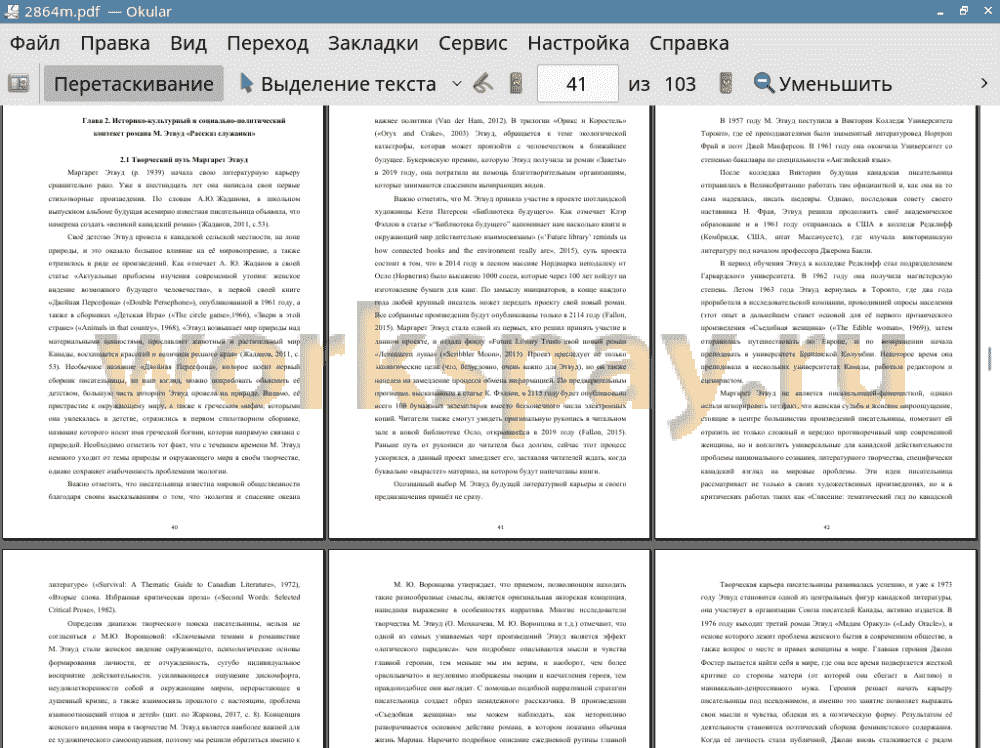Open the Переход menu
Screen dimensions: 1000x748
267,43
